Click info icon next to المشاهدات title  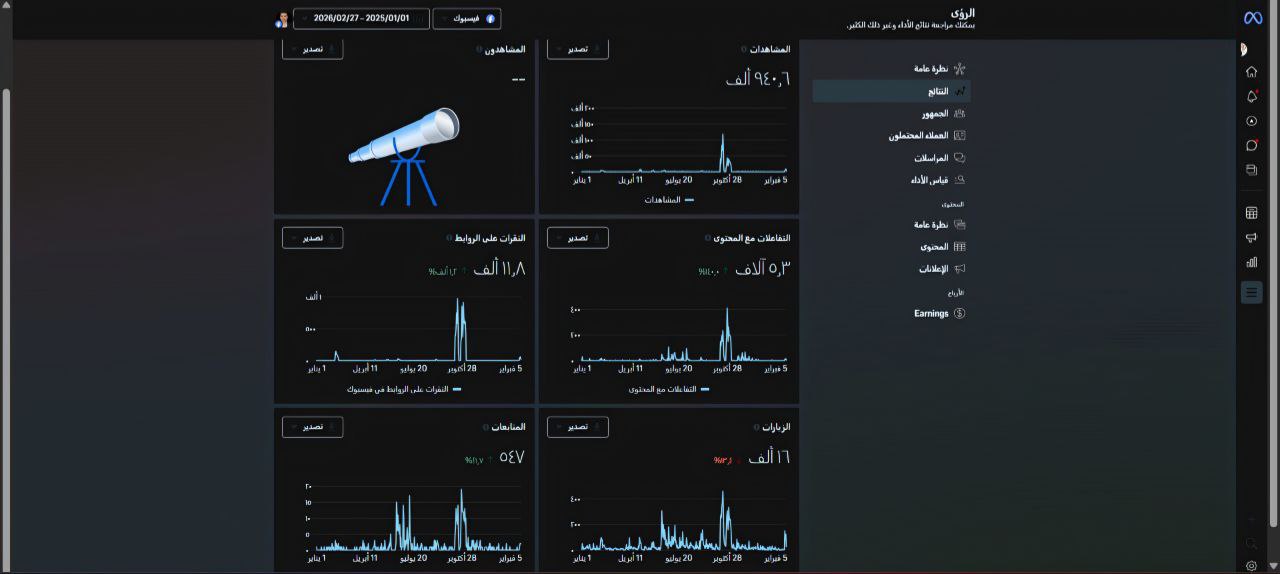(x=743, y=49)
